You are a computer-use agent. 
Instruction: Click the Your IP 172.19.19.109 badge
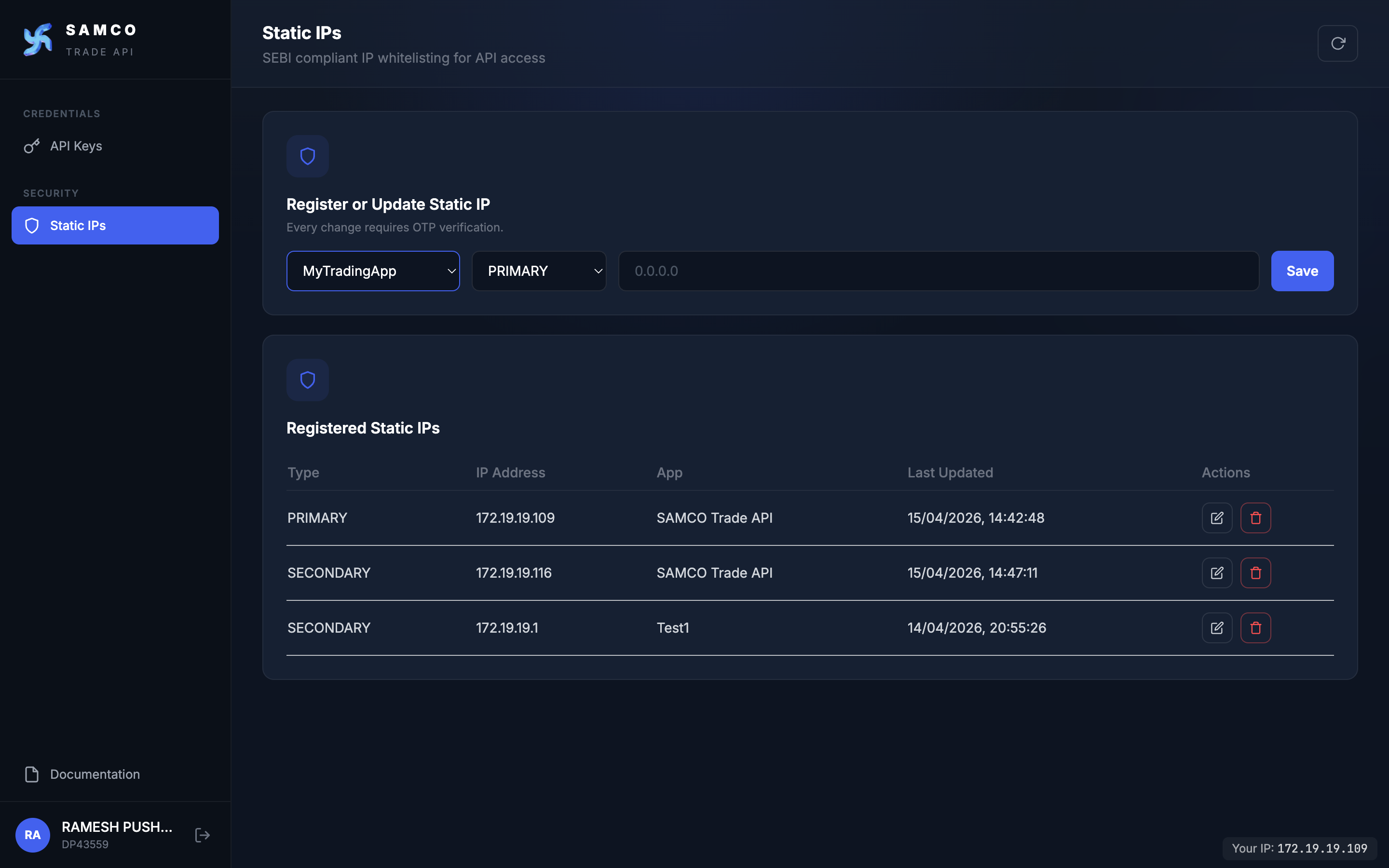coord(1299,849)
